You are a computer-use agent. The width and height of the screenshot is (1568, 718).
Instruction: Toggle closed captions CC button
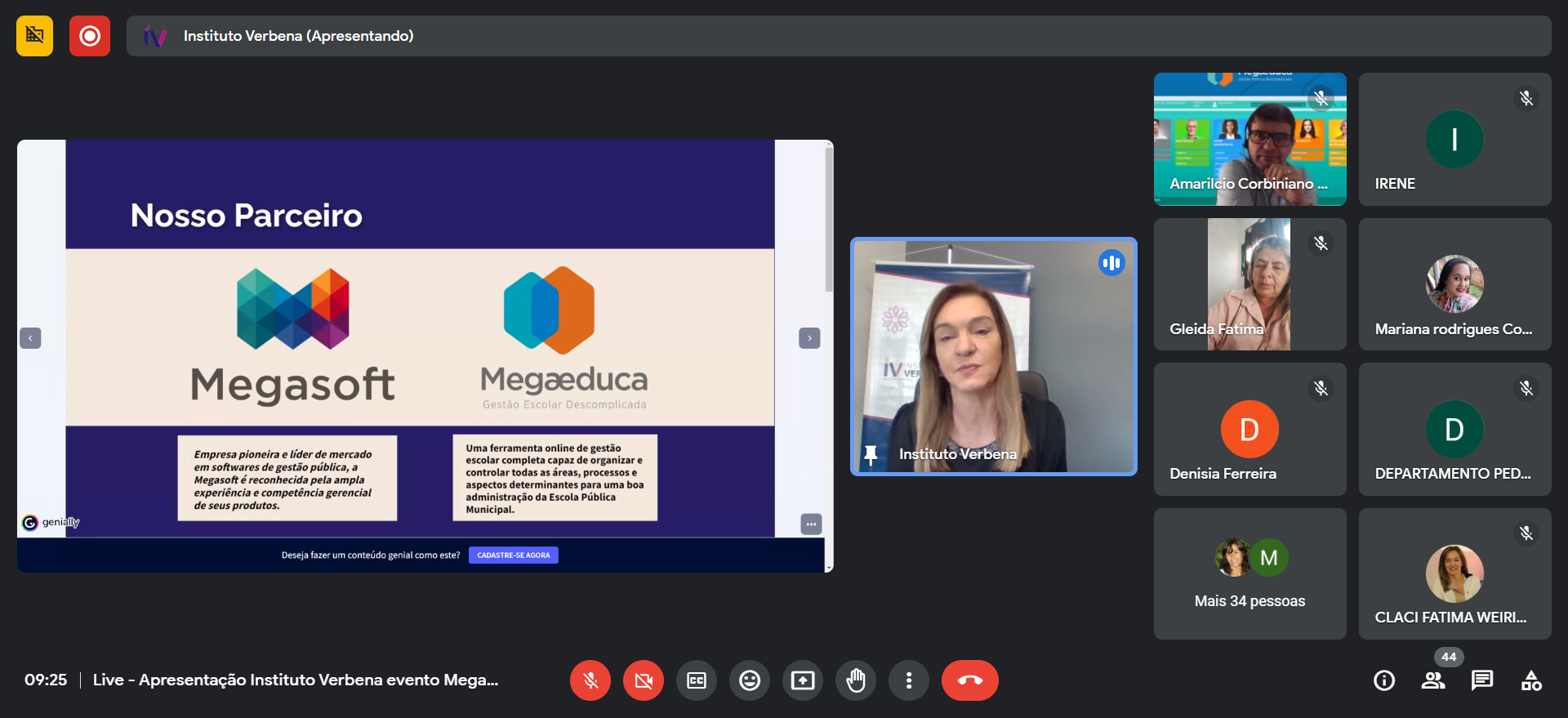tap(697, 680)
